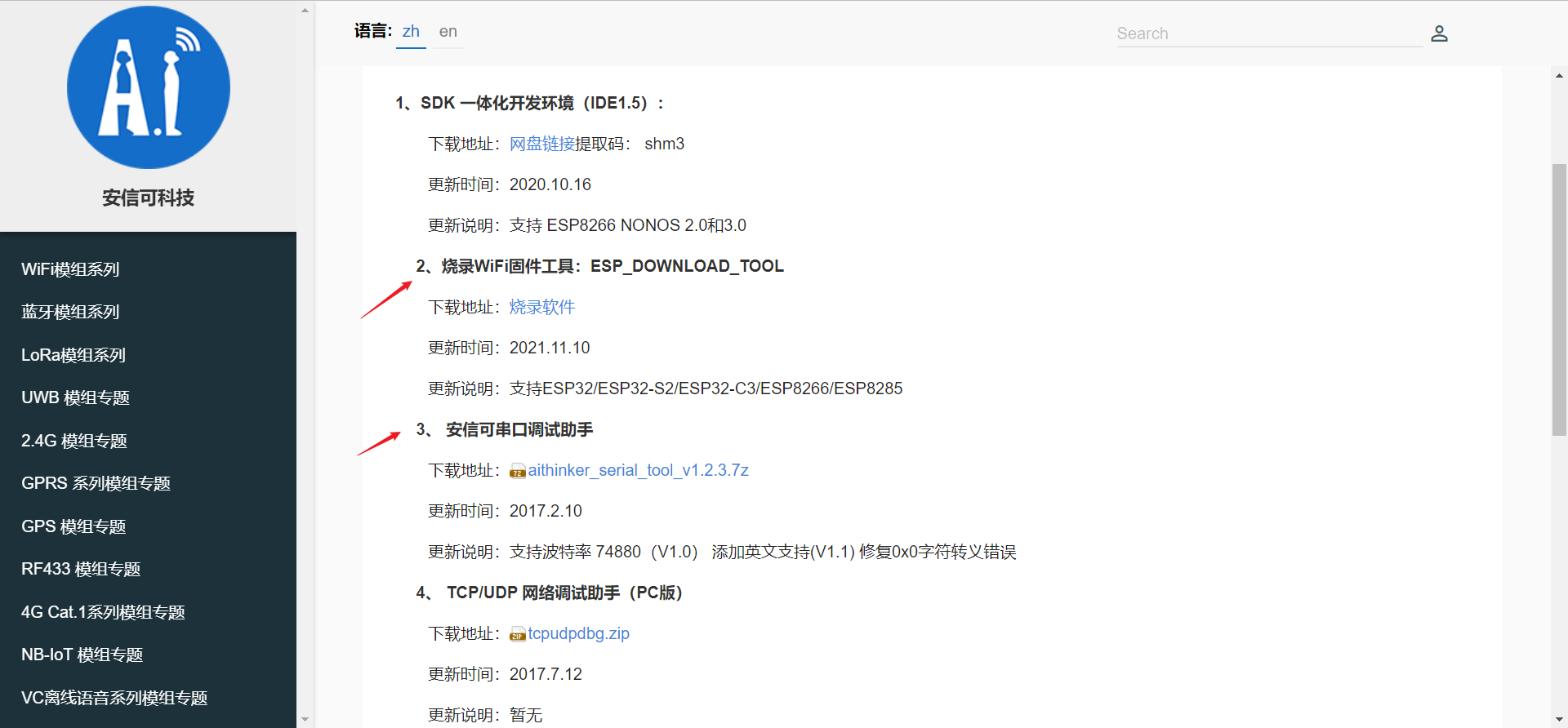Click update note 暂无

(526, 715)
